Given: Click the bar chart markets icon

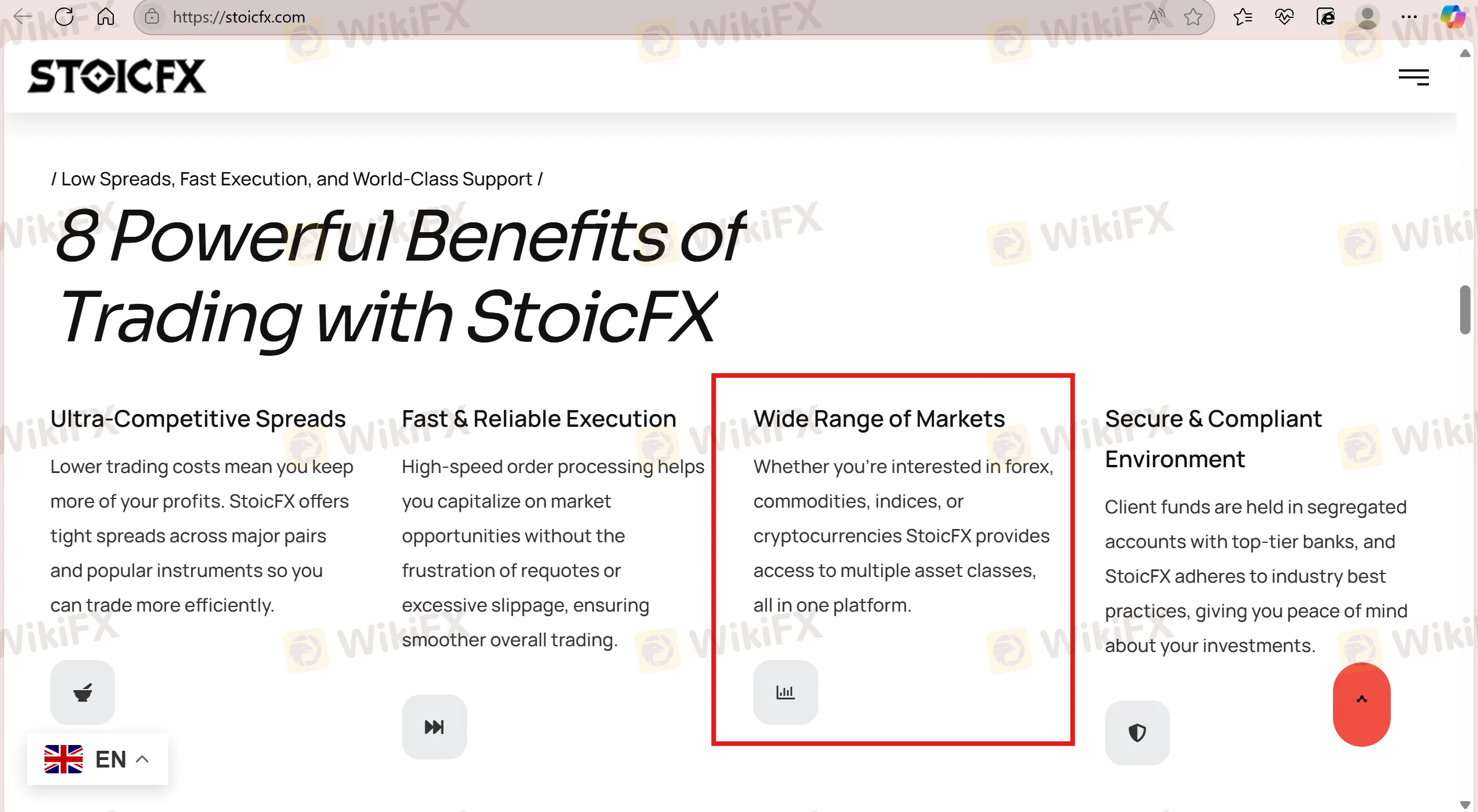Looking at the screenshot, I should tap(785, 692).
